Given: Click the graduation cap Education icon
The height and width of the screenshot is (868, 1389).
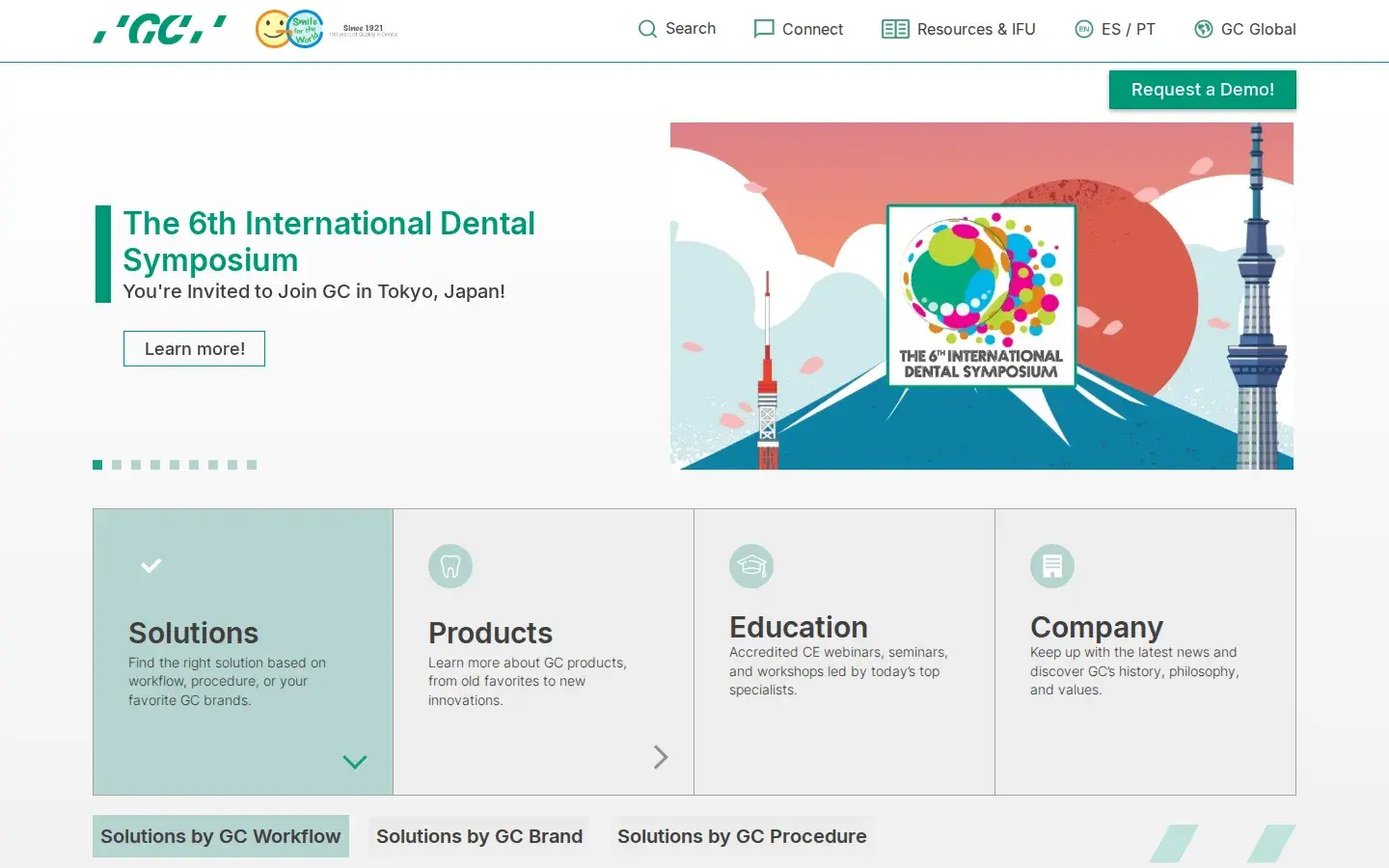Looking at the screenshot, I should pyautogui.click(x=751, y=566).
